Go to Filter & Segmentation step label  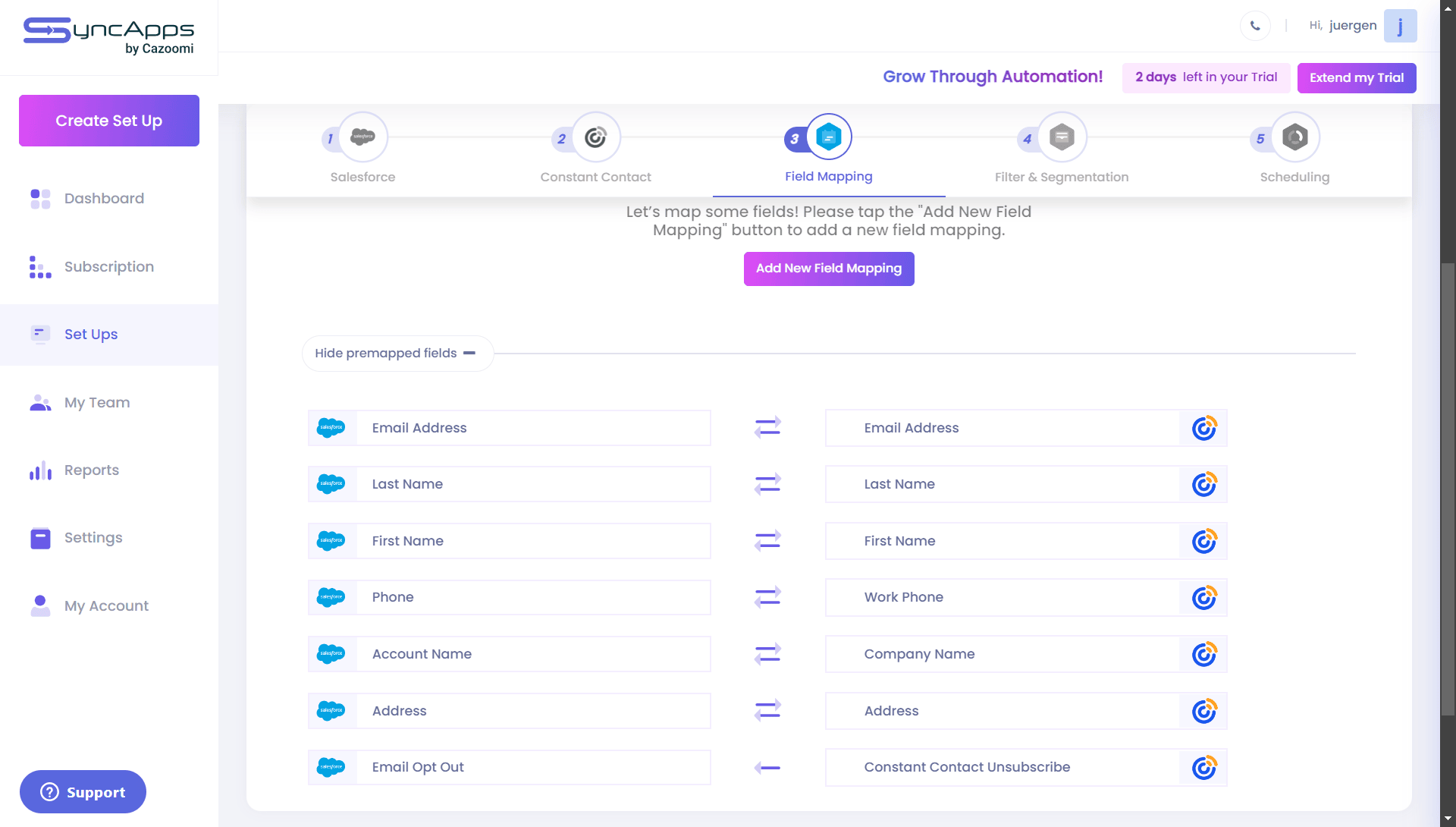(1062, 177)
